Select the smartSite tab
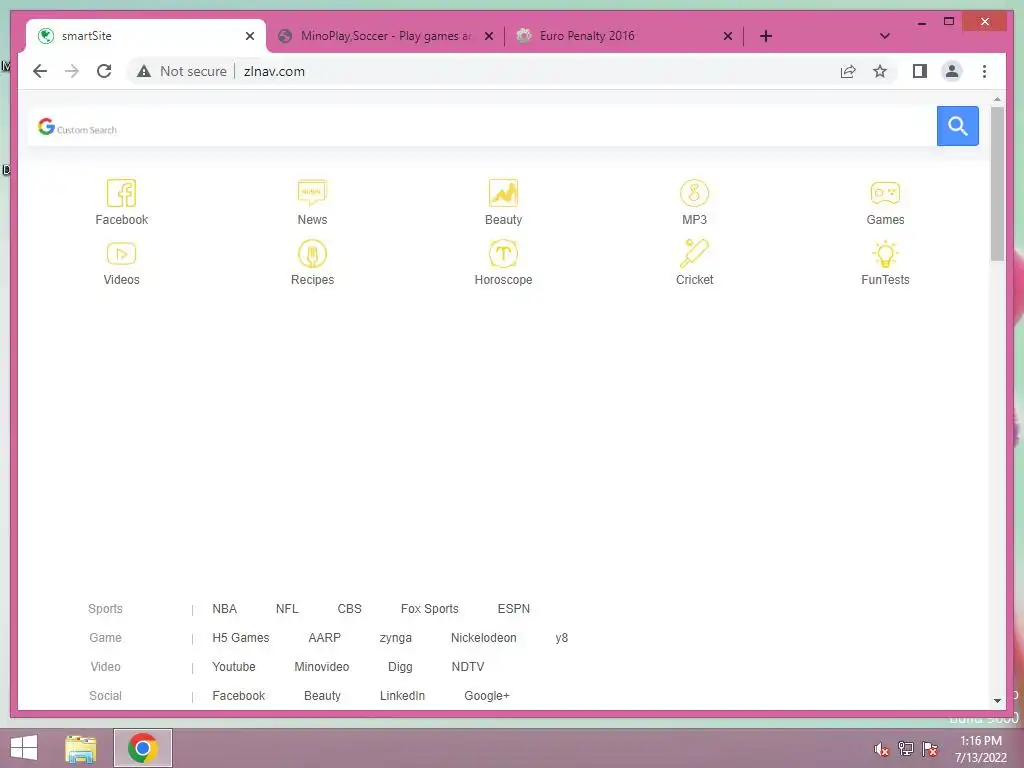The image size is (1024, 768). 146,36
